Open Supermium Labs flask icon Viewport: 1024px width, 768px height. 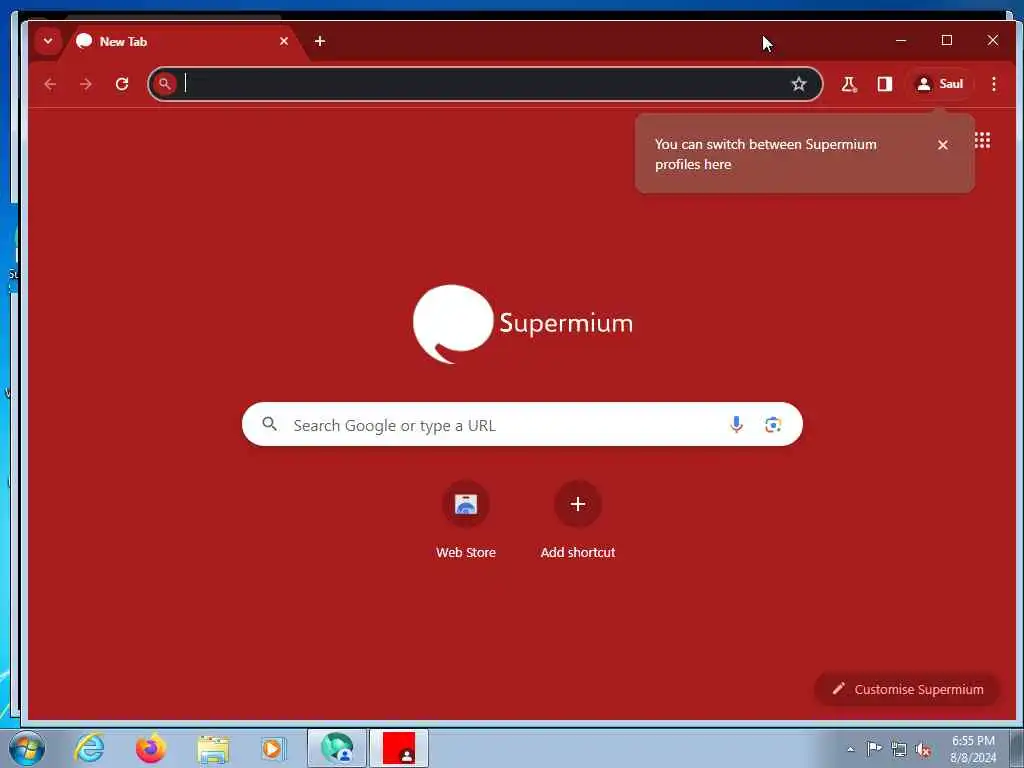pyautogui.click(x=849, y=84)
